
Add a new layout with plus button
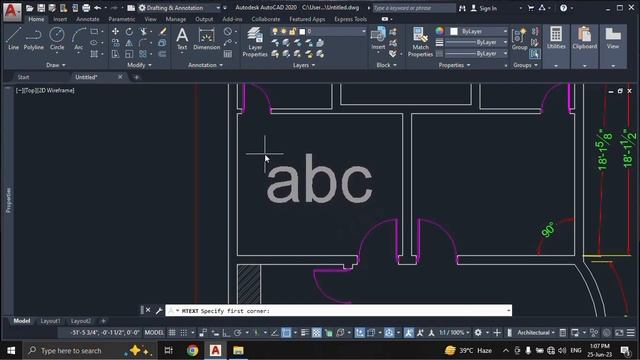[x=103, y=321]
